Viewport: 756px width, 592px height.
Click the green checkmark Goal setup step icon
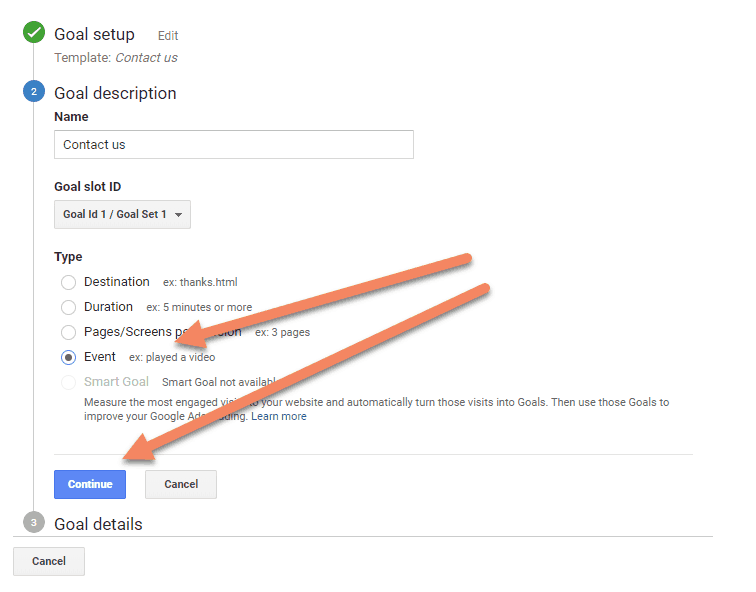coord(34,32)
